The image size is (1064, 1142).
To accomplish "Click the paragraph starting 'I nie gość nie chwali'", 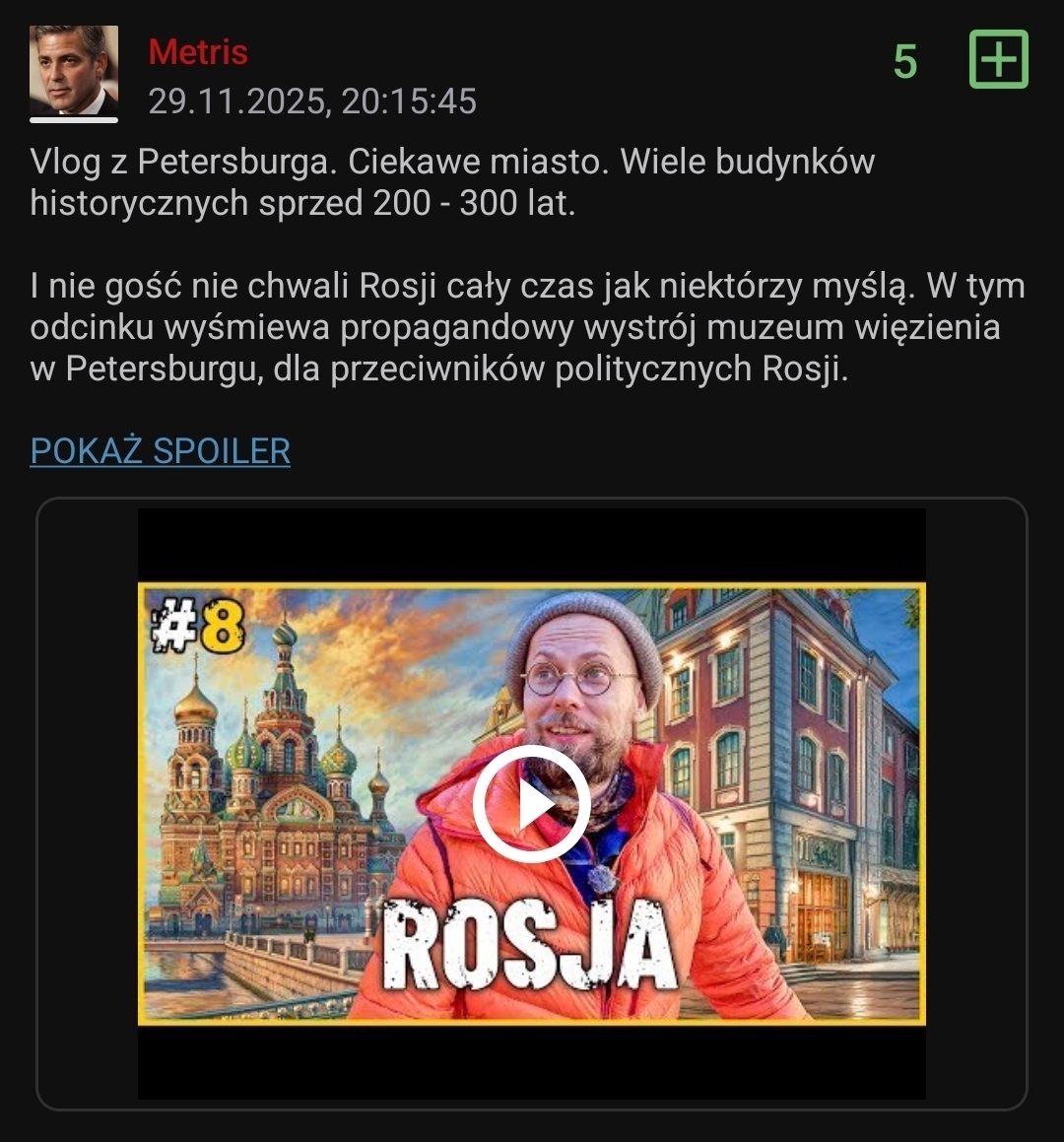I will click(x=527, y=327).
